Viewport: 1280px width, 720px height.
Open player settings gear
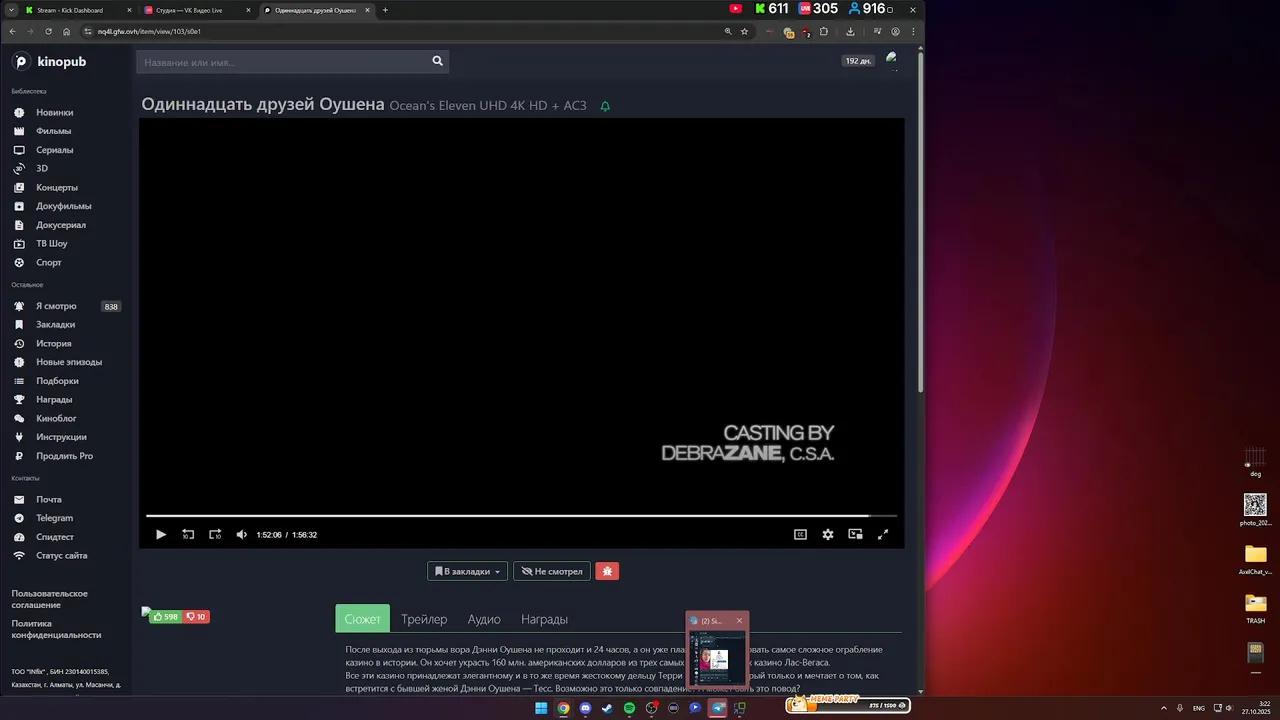pyautogui.click(x=828, y=535)
